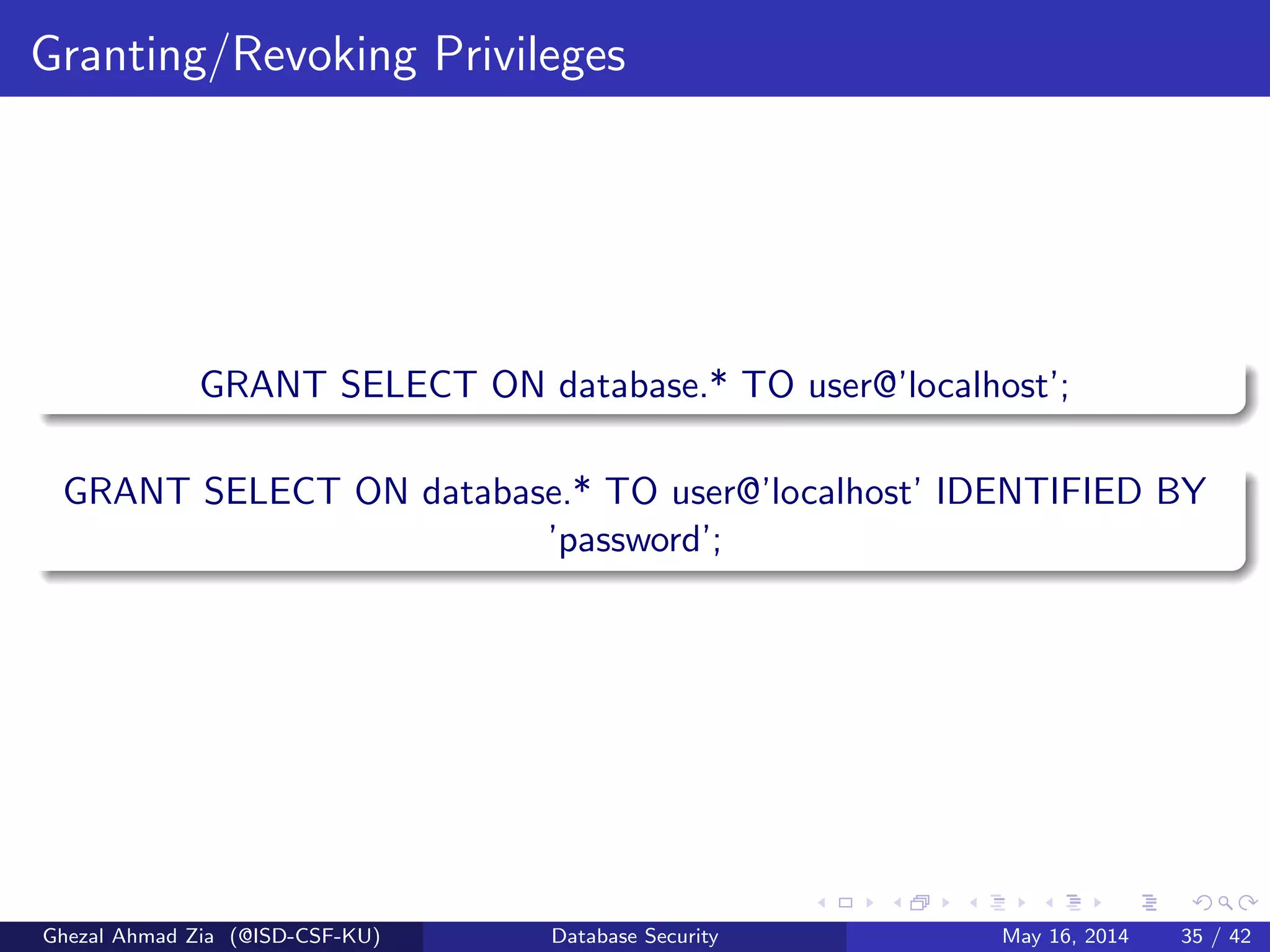The height and width of the screenshot is (952, 1270).
Task: Click the section navigation icon
Action: click(x=1074, y=903)
